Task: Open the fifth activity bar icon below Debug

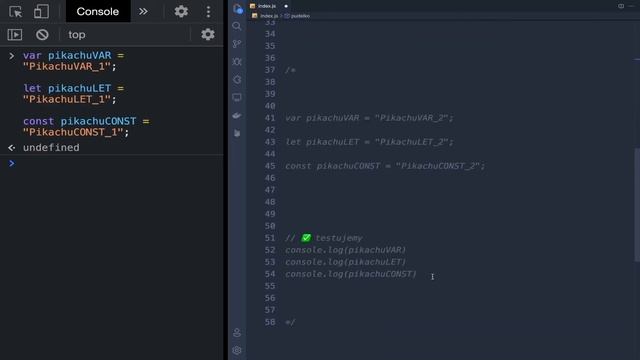Action: tap(237, 80)
